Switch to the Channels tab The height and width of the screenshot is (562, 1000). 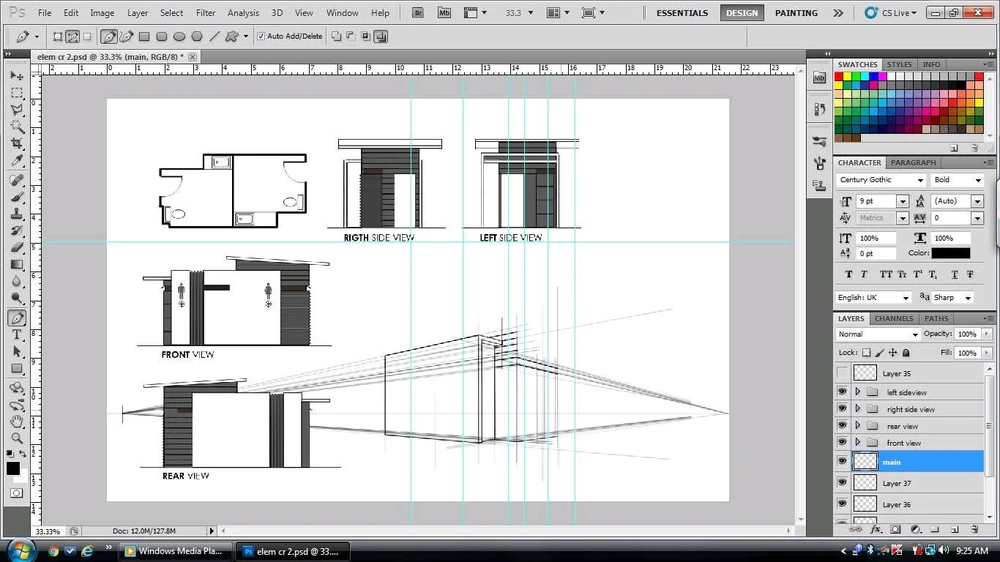(893, 319)
